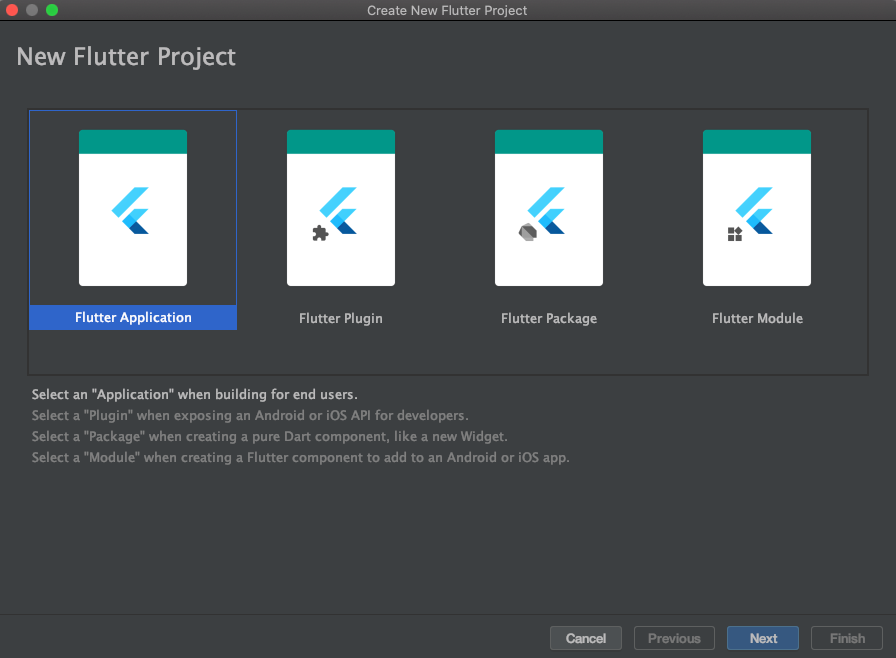Select the Flutter Application project icon
896x658 pixels.
pos(133,208)
